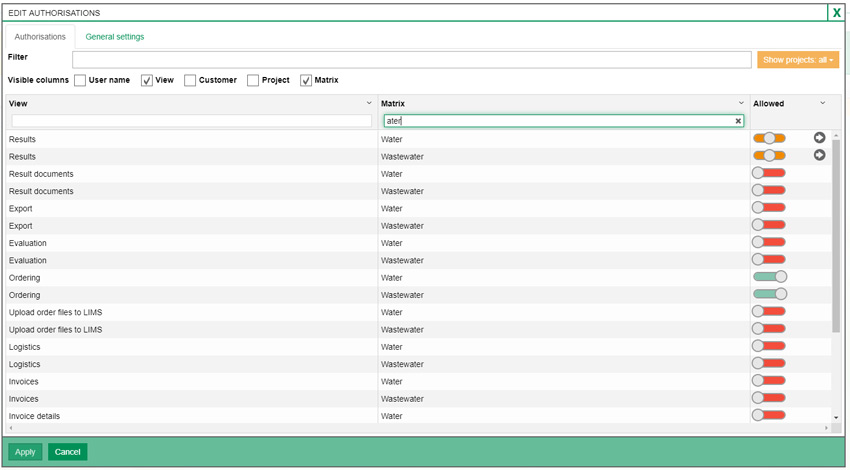Viewport: 850px width, 470px height.
Task: Click the vertical scrollbar thumb of the table
Action: [x=836, y=236]
